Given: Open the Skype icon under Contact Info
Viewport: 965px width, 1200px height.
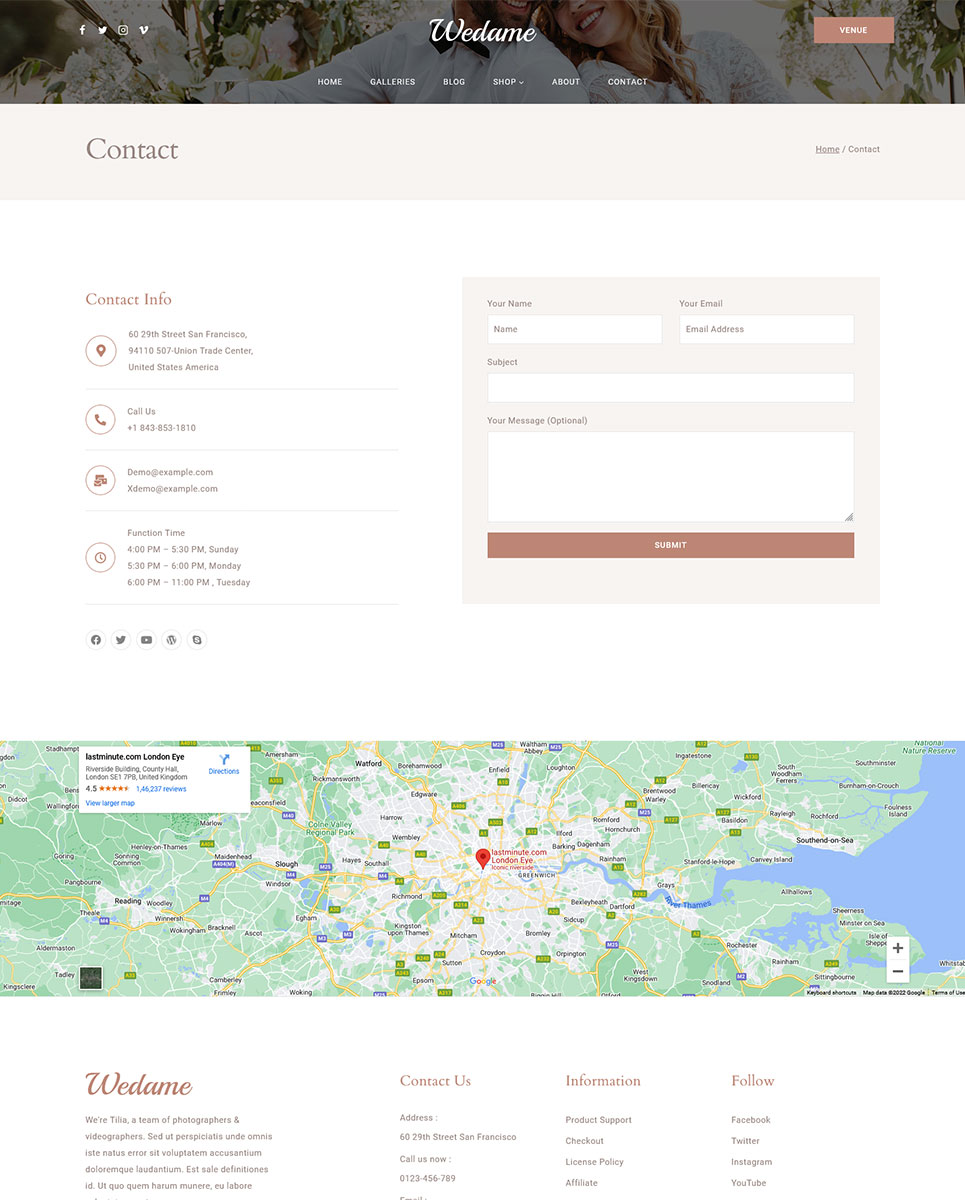Looking at the screenshot, I should (196, 639).
